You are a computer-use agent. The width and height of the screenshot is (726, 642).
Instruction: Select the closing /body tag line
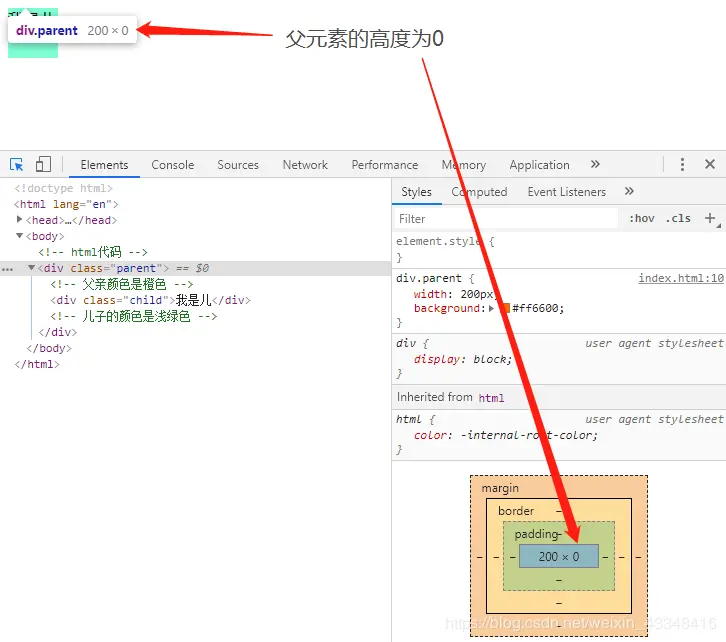coord(49,348)
